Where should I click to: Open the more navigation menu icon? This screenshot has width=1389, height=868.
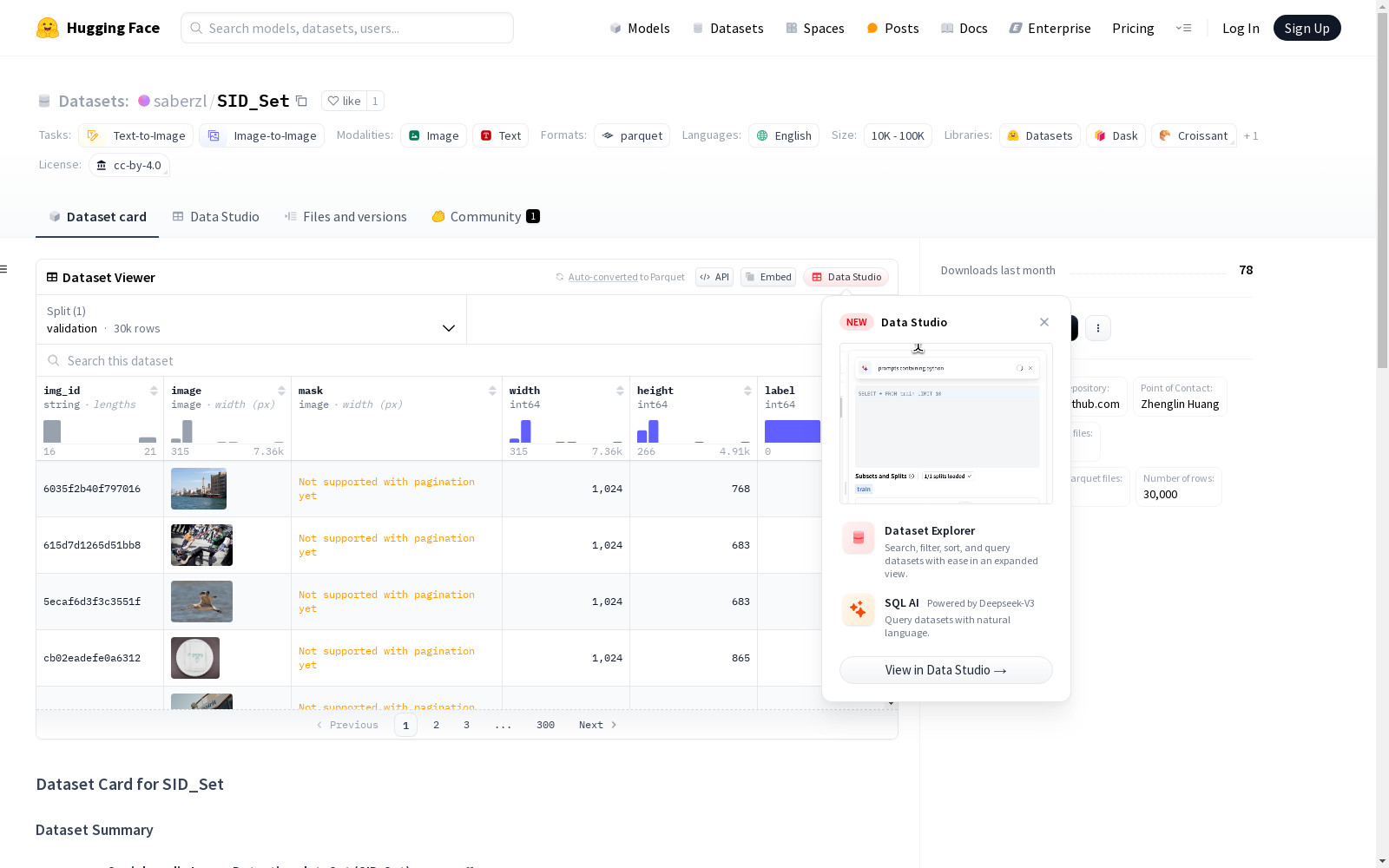(1183, 28)
